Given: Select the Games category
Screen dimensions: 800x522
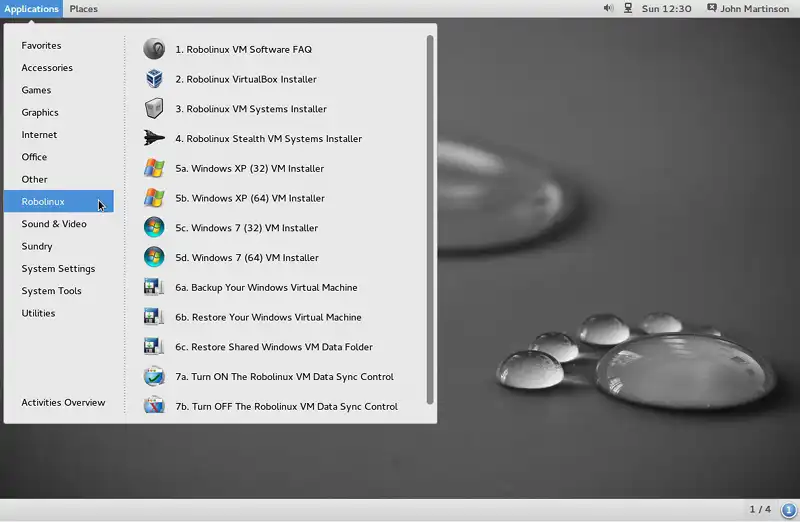Looking at the screenshot, I should (x=59, y=90).
